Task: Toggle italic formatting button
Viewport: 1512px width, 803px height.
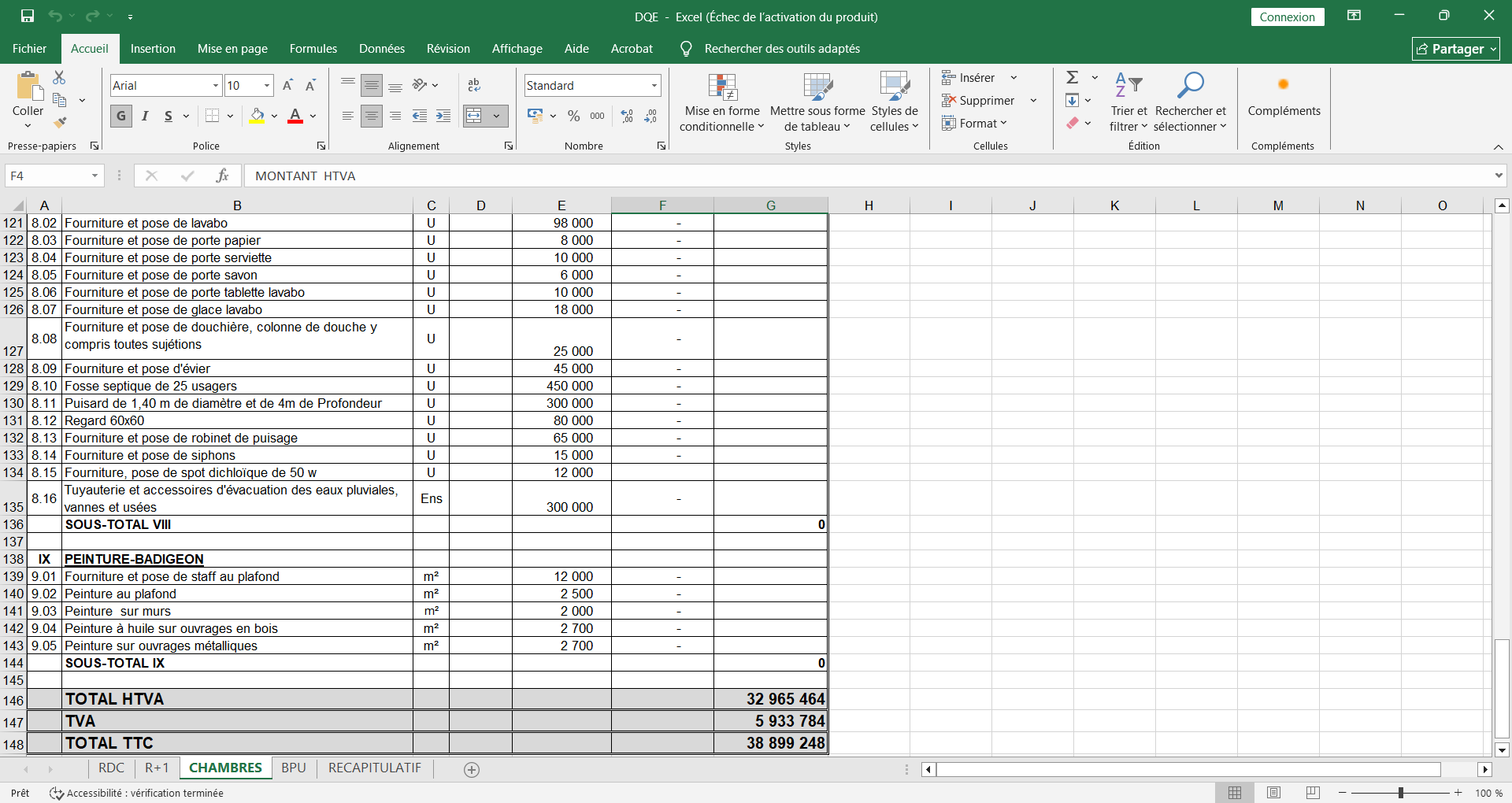Action: 145,117
